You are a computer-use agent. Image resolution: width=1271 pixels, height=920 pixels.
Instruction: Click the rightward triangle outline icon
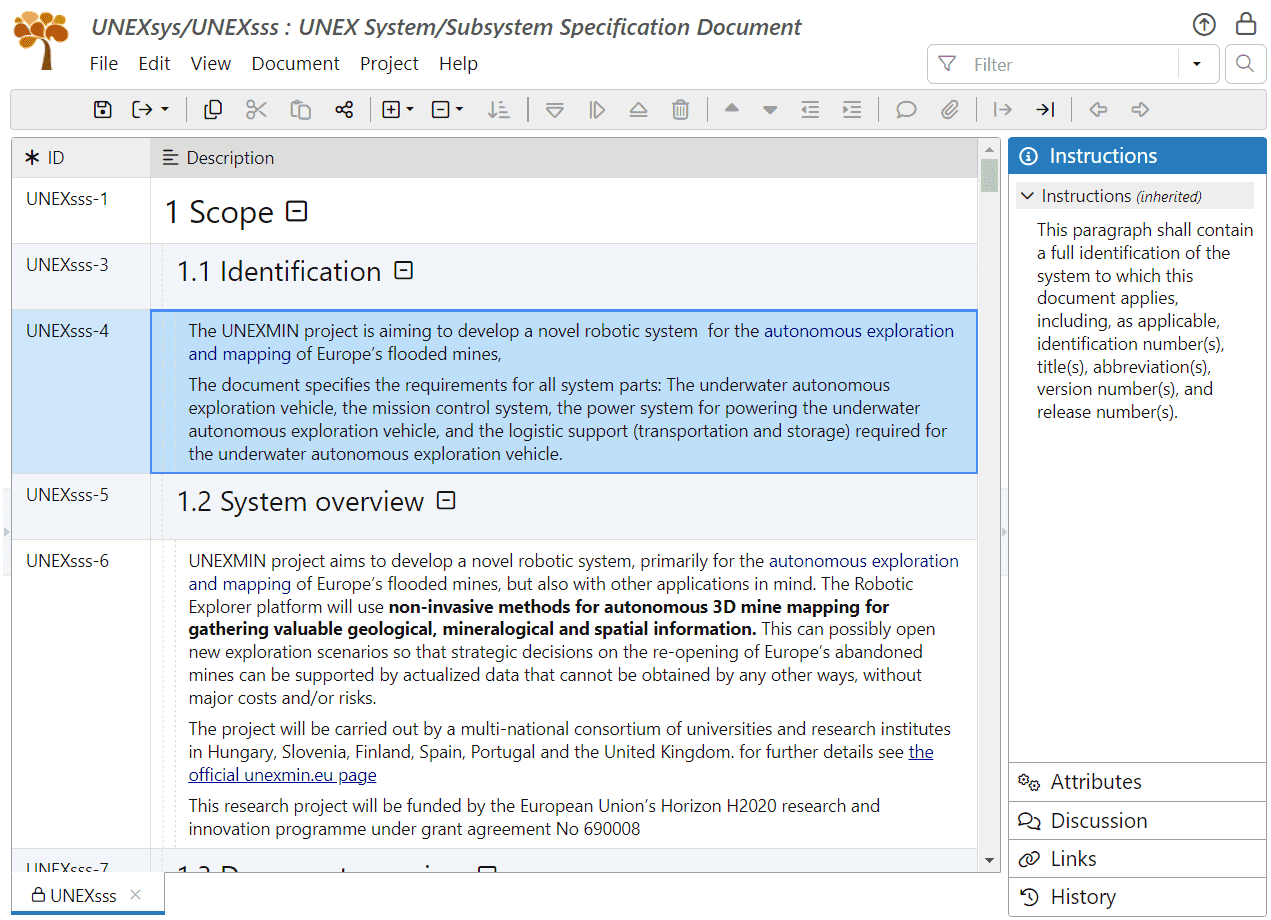click(597, 110)
